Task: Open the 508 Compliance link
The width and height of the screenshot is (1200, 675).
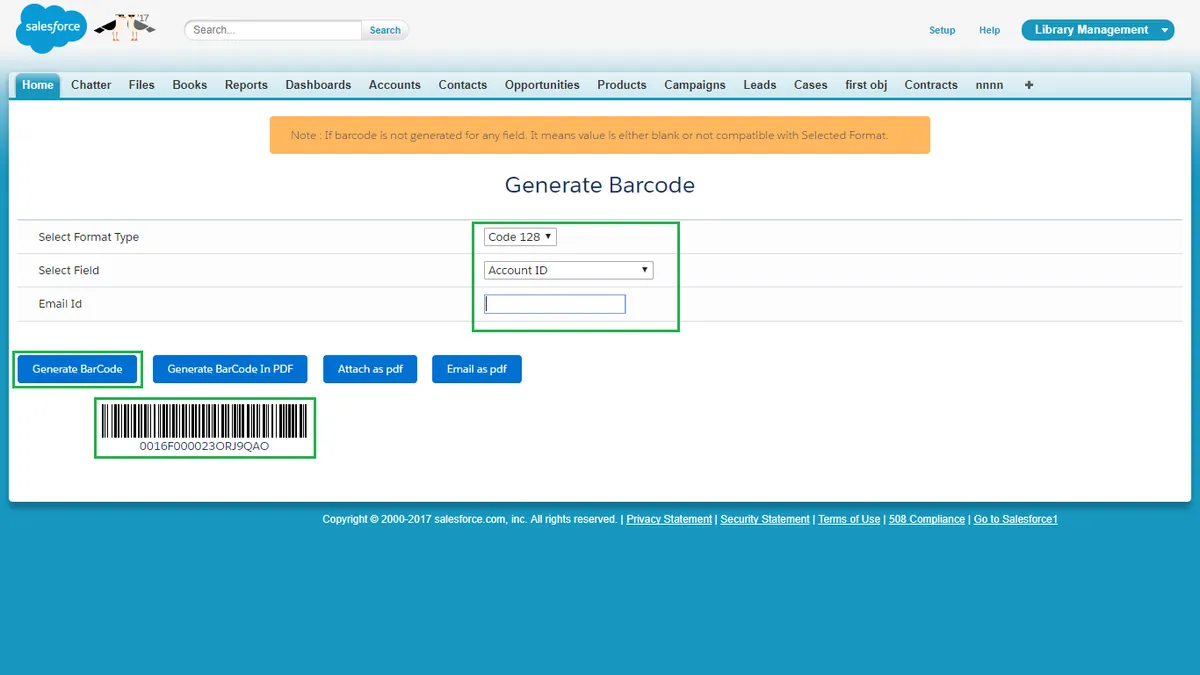Action: 927,520
